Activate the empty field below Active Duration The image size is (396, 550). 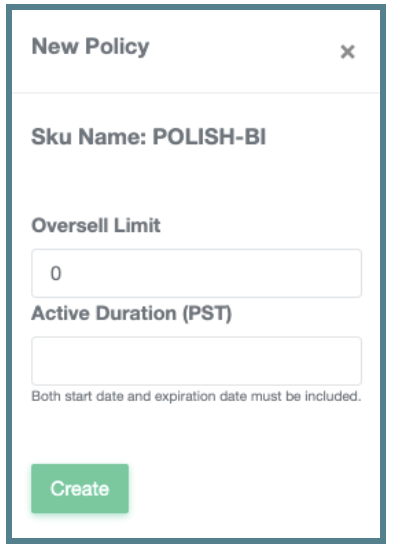point(196,361)
